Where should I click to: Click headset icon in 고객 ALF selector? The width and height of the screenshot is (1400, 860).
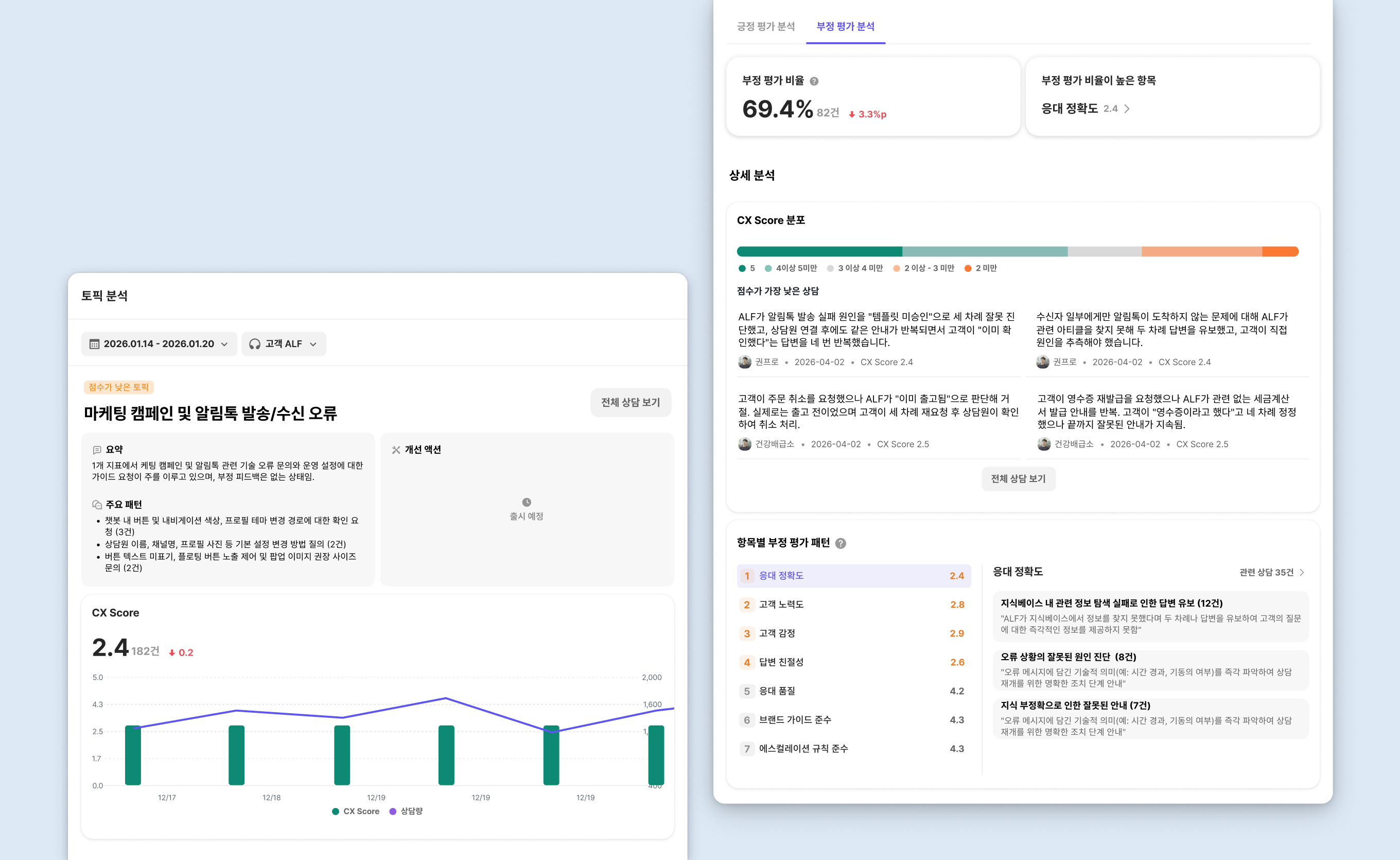[255, 344]
